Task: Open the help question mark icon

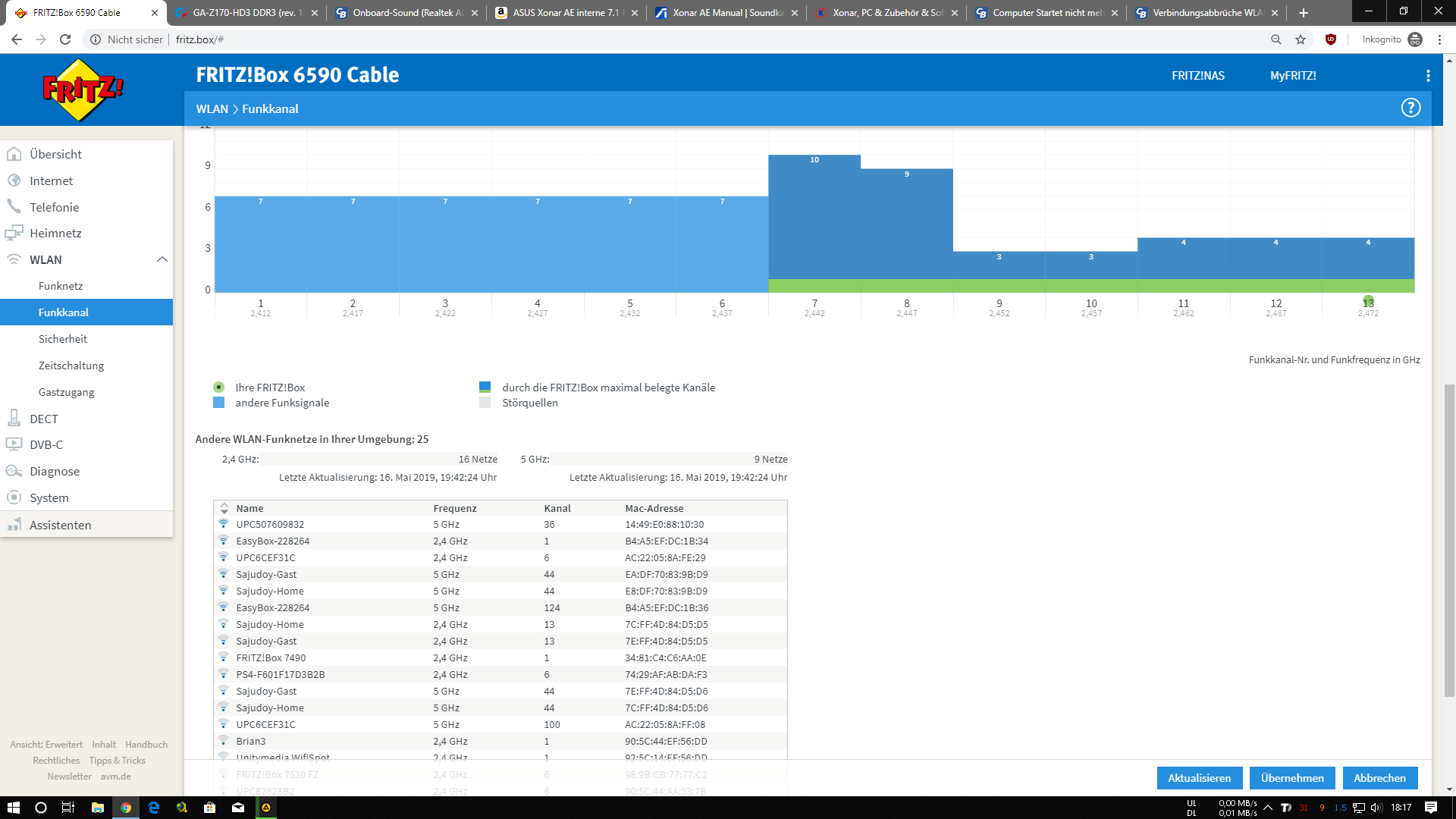Action: (x=1410, y=108)
